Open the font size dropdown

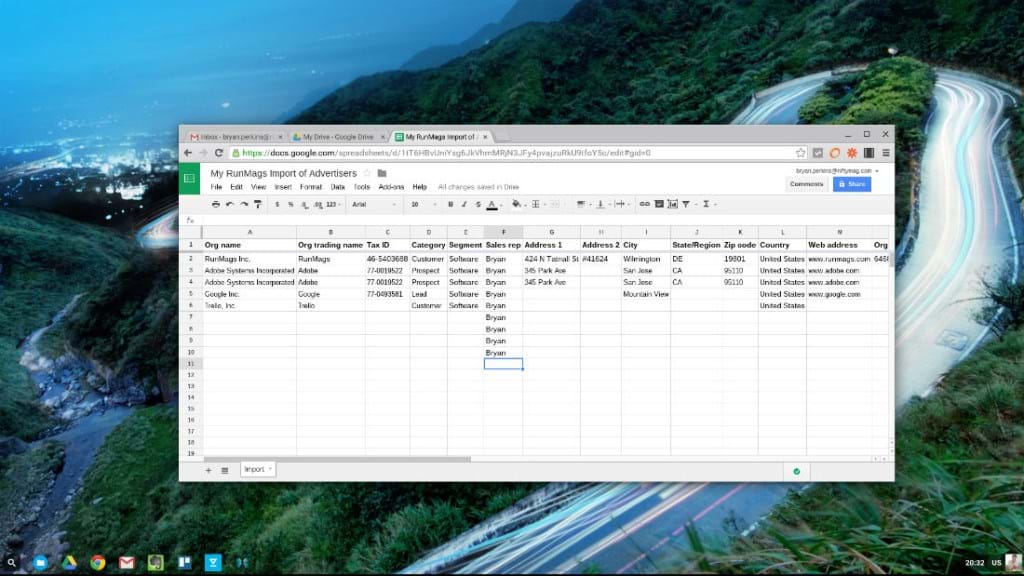[424, 204]
